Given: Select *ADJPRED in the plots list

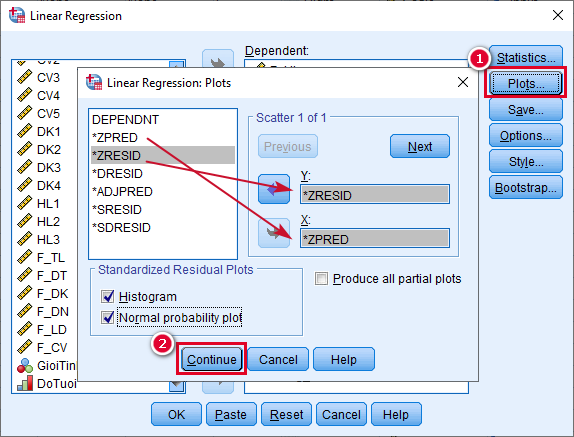Looking at the screenshot, I should pyautogui.click(x=163, y=191).
